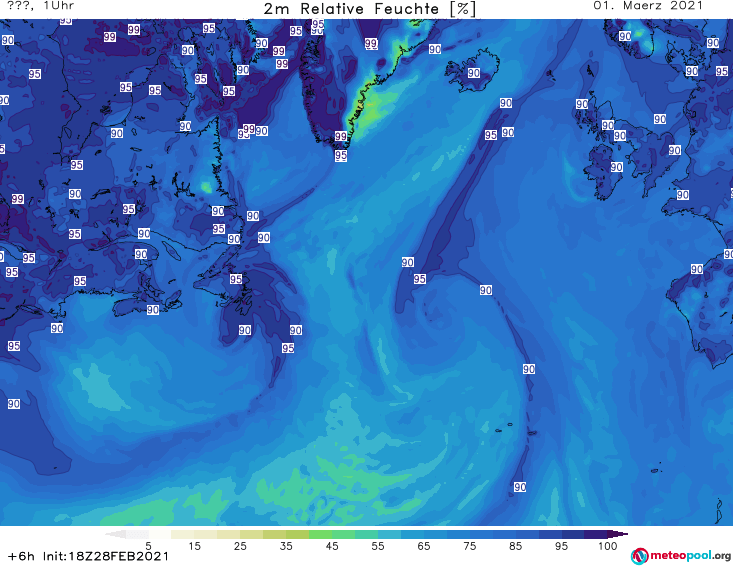733x566 pixels.
Task: Click the colorbar value 75
Action: [469, 546]
